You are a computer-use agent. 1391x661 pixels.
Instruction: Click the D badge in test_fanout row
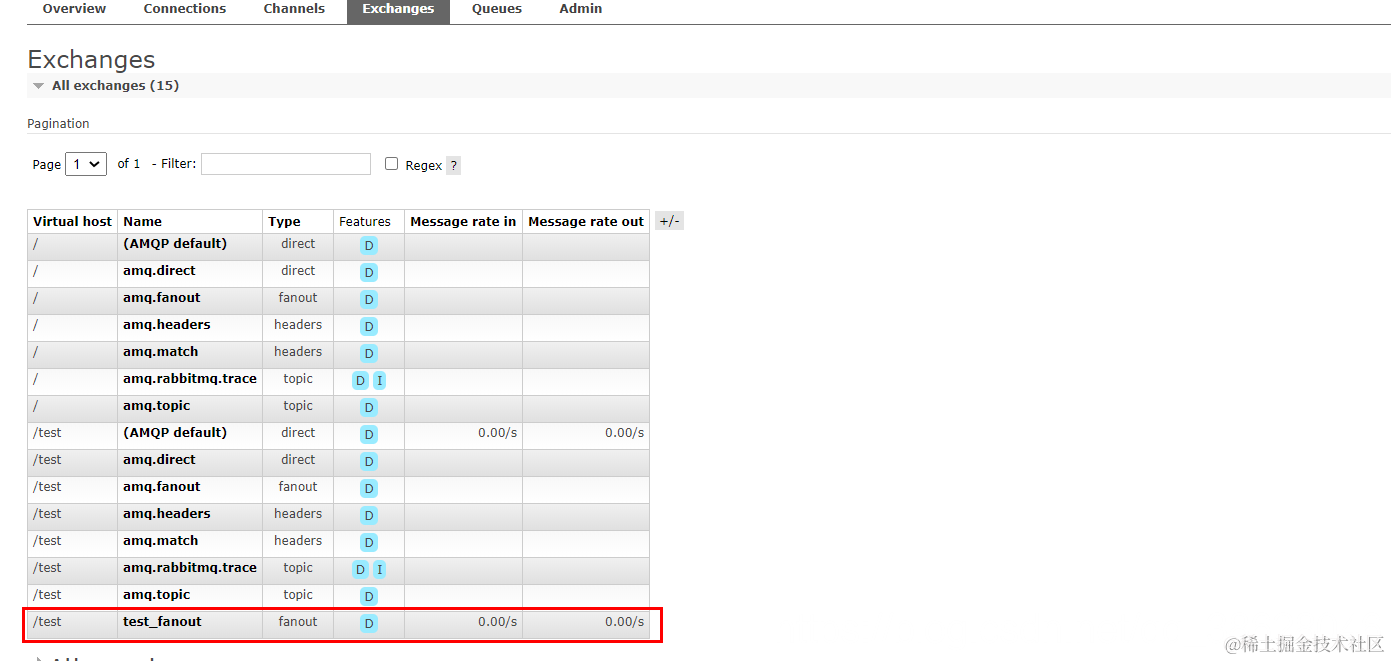coord(369,624)
